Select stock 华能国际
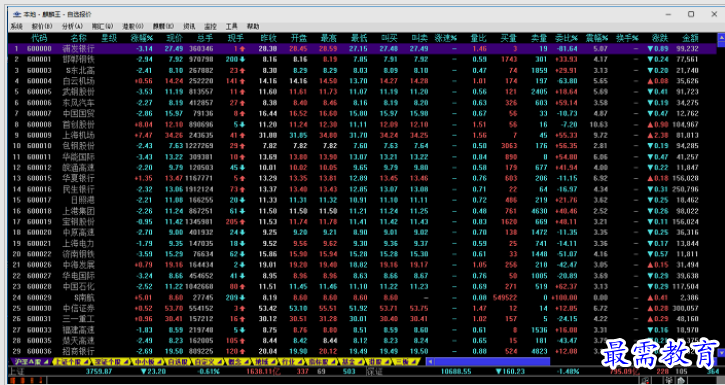This screenshot has width=725, height=385. pyautogui.click(x=78, y=157)
